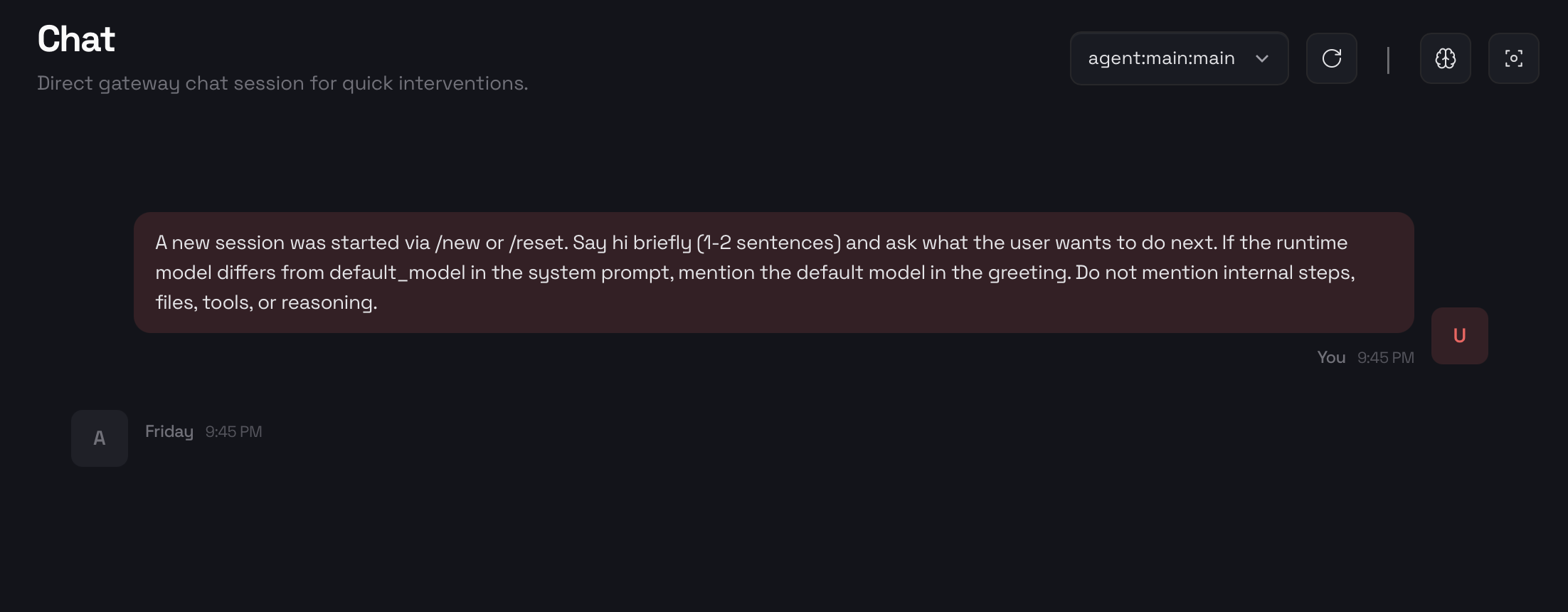Expand the chevron on the agent selector
Screen dimensions: 1568x612
point(1263,60)
